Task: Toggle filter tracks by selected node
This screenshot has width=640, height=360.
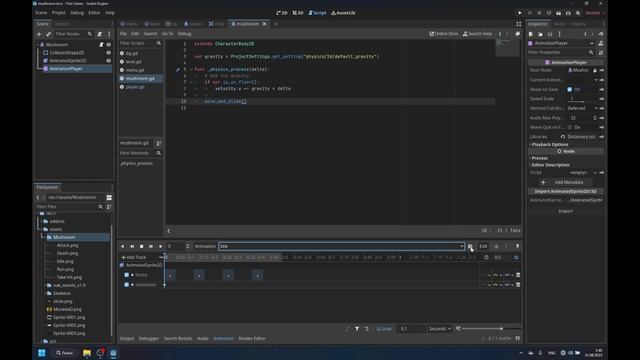Action: pos(357,329)
